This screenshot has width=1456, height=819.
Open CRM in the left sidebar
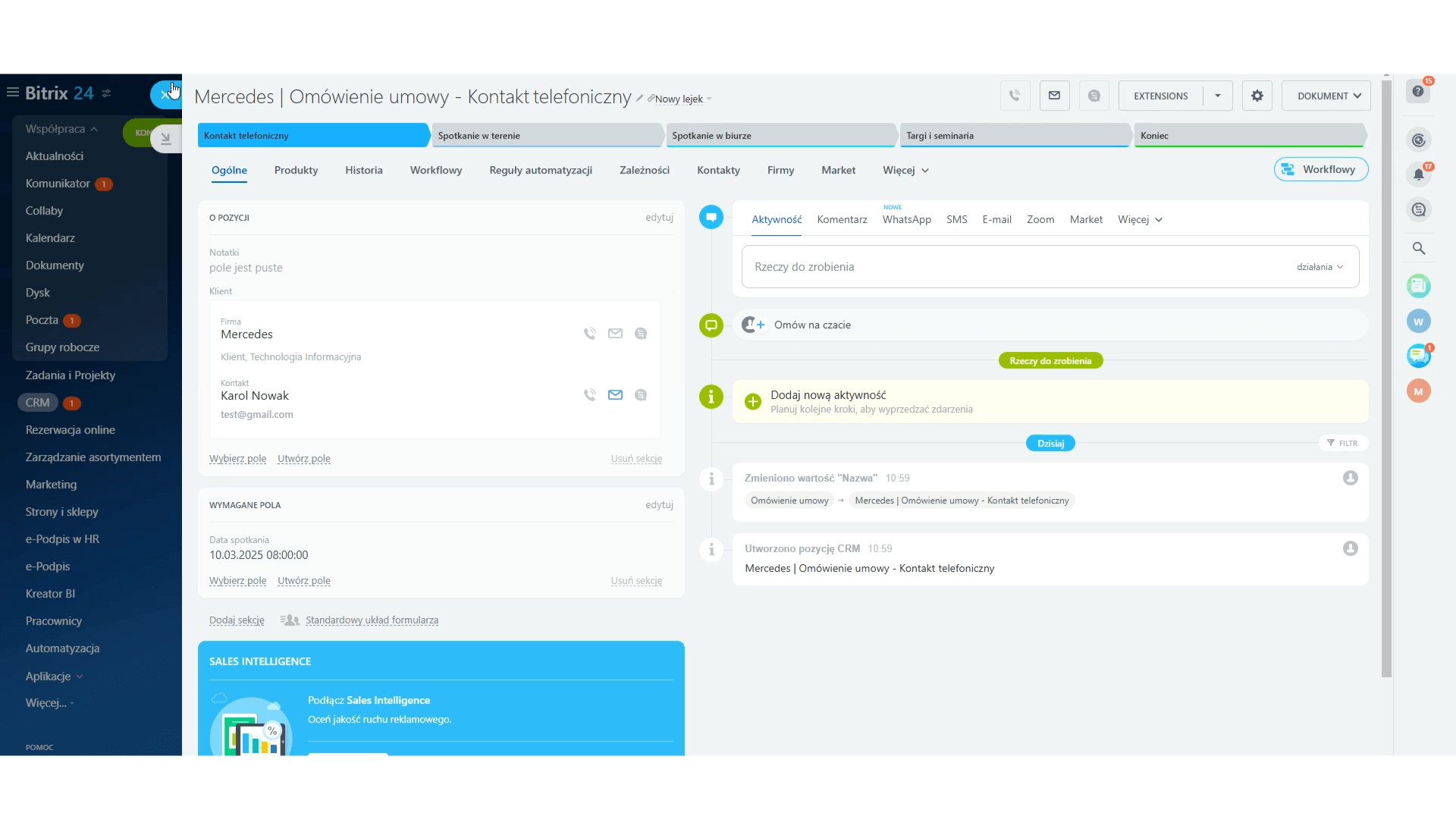37,403
